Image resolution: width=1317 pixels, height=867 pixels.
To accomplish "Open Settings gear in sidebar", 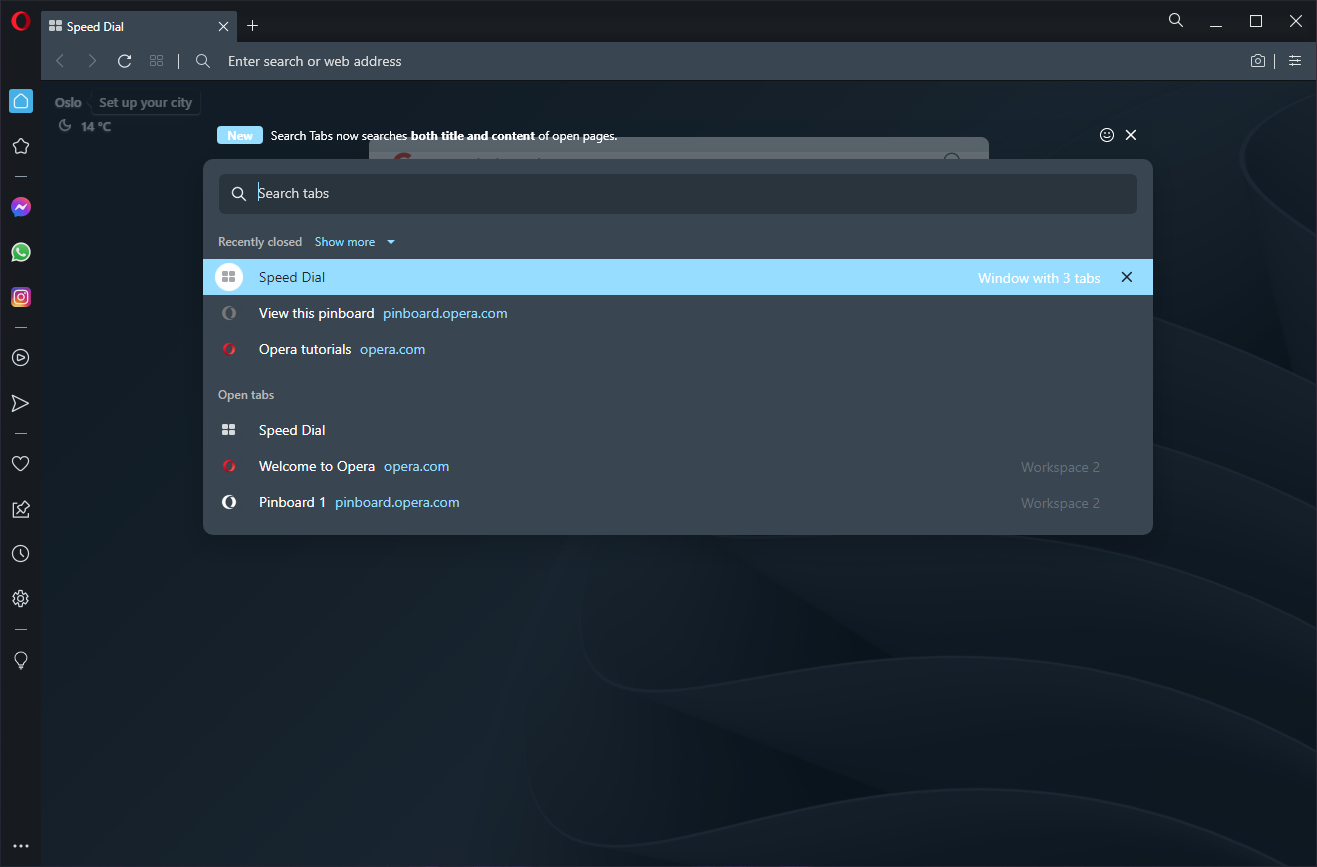I will [20, 599].
